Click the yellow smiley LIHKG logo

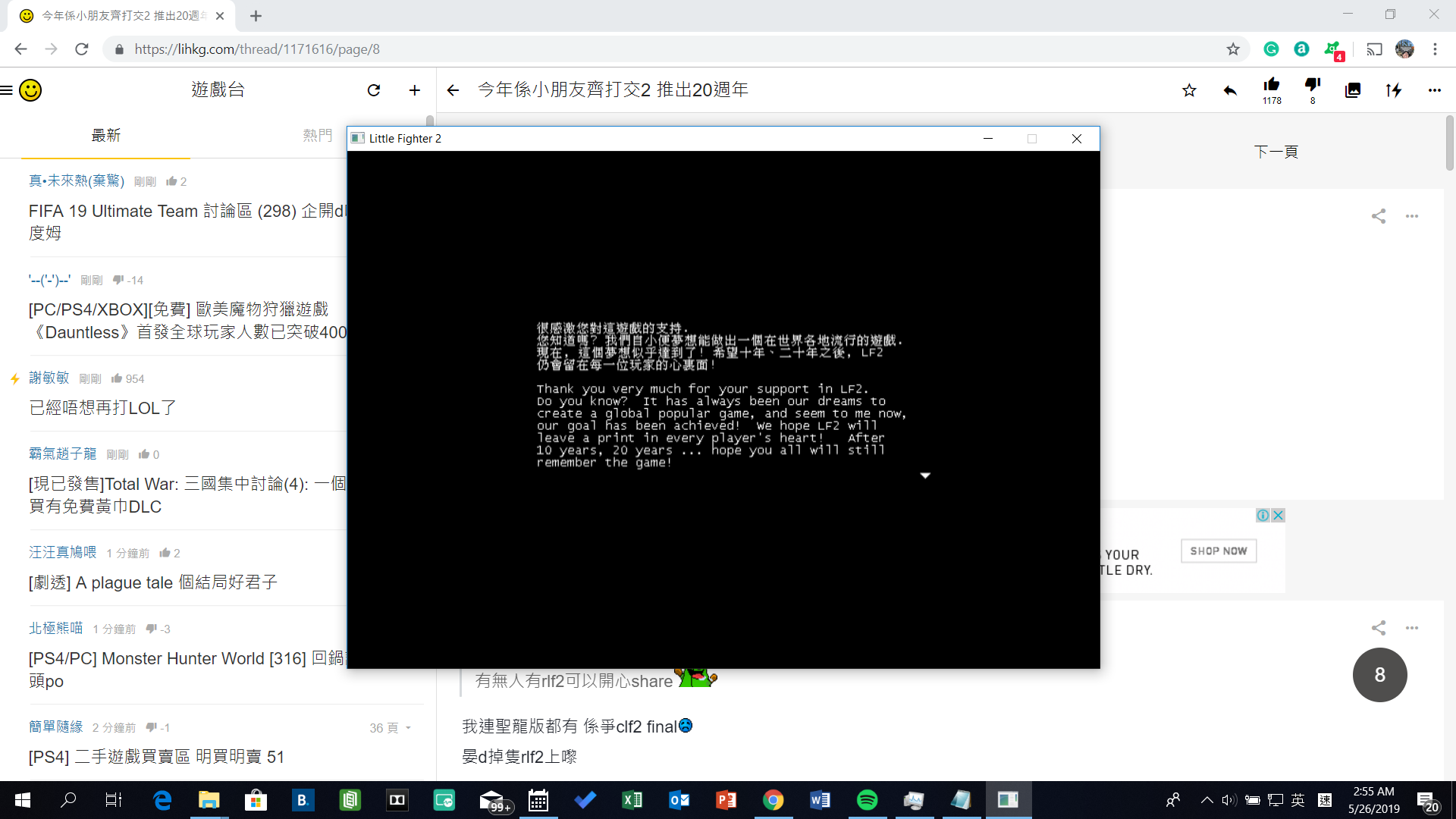(30, 90)
